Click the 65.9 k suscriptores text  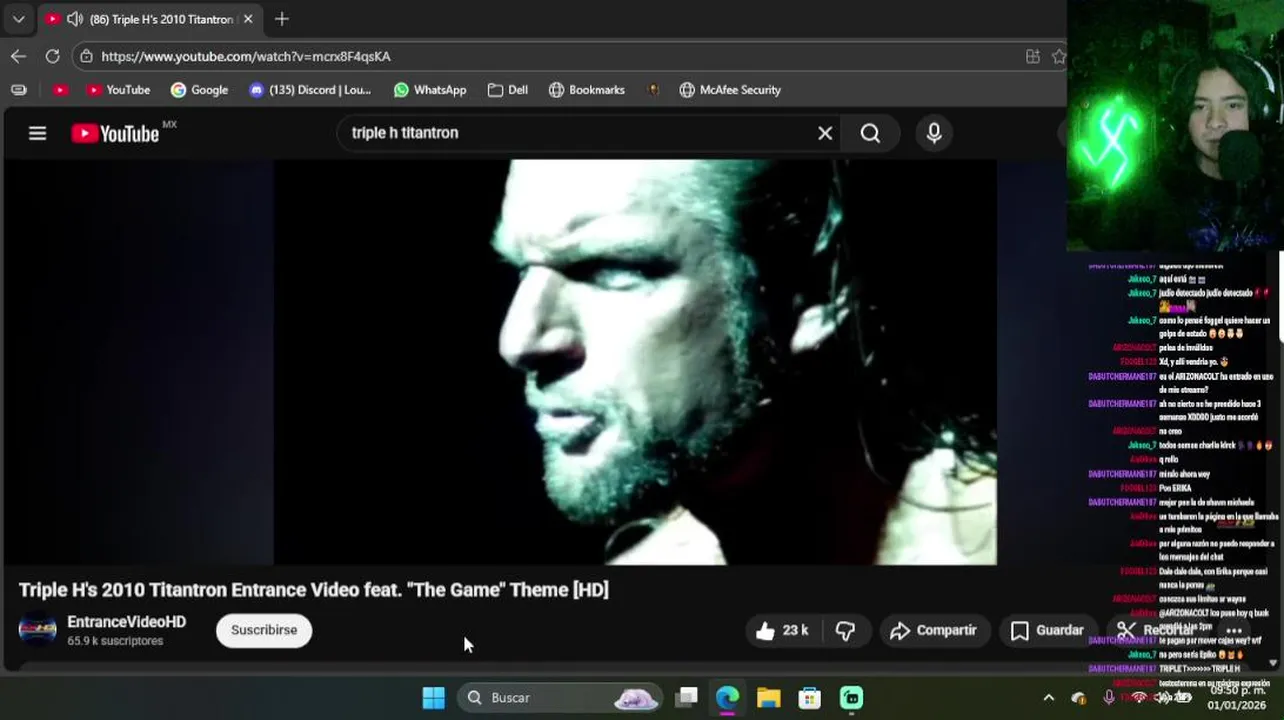click(x=115, y=641)
